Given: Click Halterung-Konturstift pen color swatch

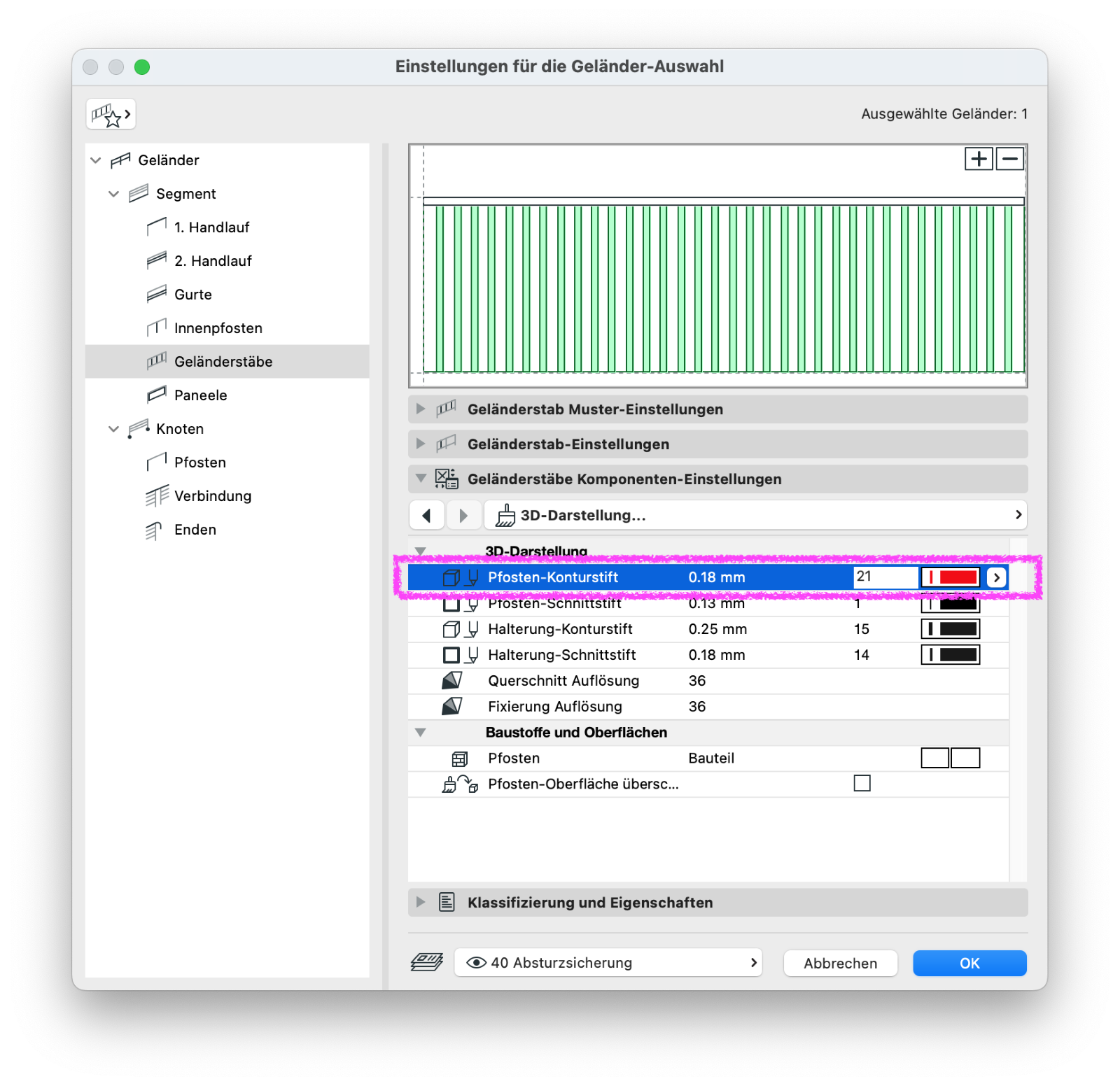Looking at the screenshot, I should (x=951, y=629).
